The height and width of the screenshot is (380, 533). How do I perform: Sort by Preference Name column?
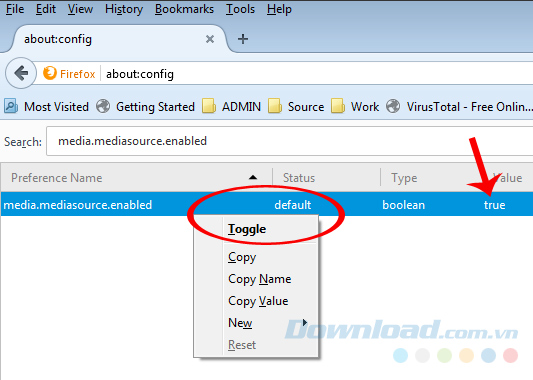[136, 177]
